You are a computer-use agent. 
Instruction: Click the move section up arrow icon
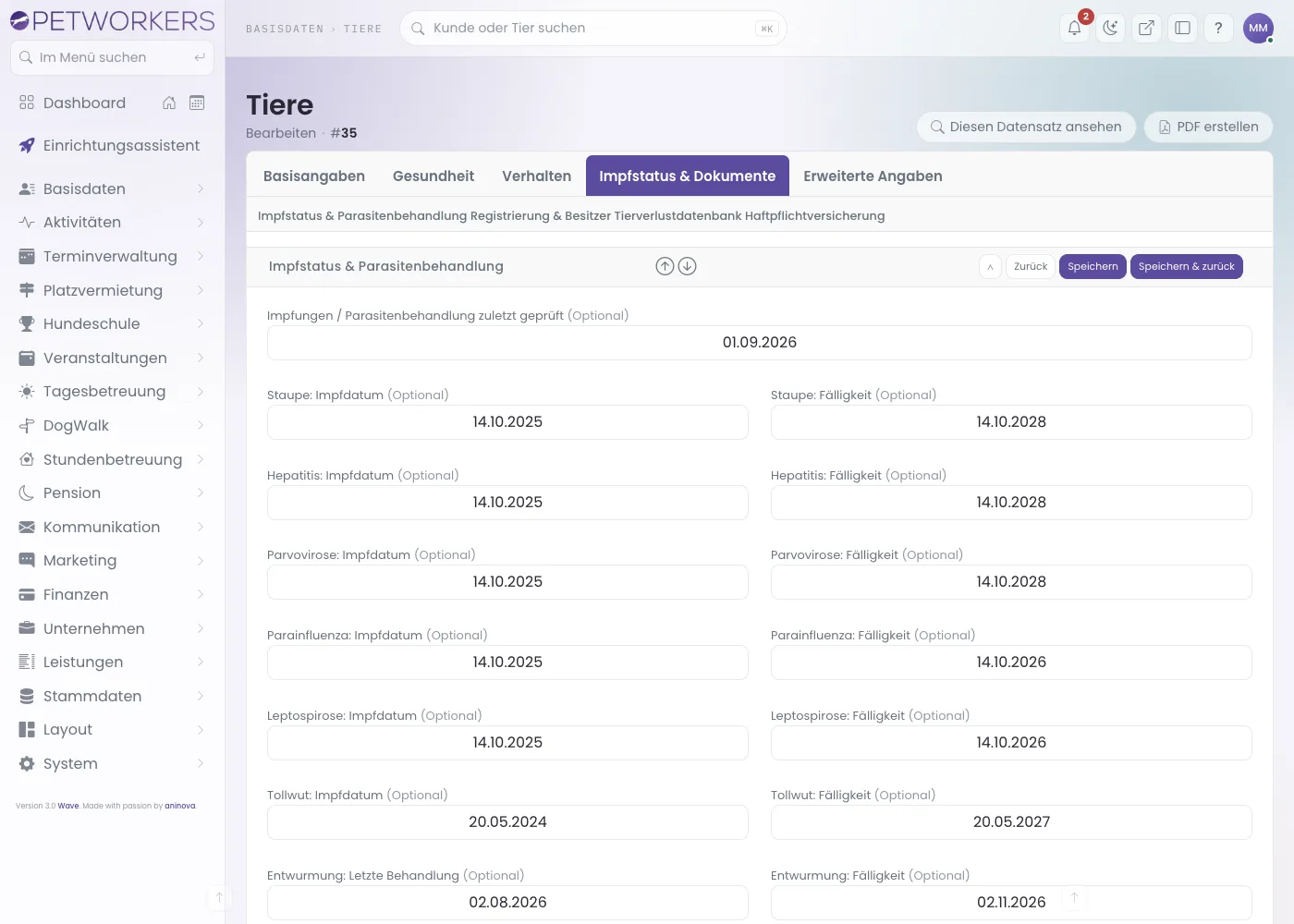point(665,266)
